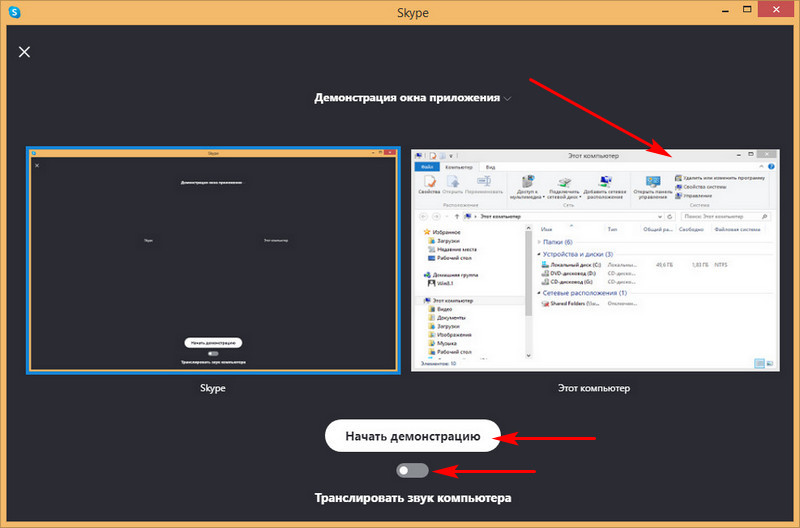Toggle the computer sound broadcast switch

(x=412, y=470)
